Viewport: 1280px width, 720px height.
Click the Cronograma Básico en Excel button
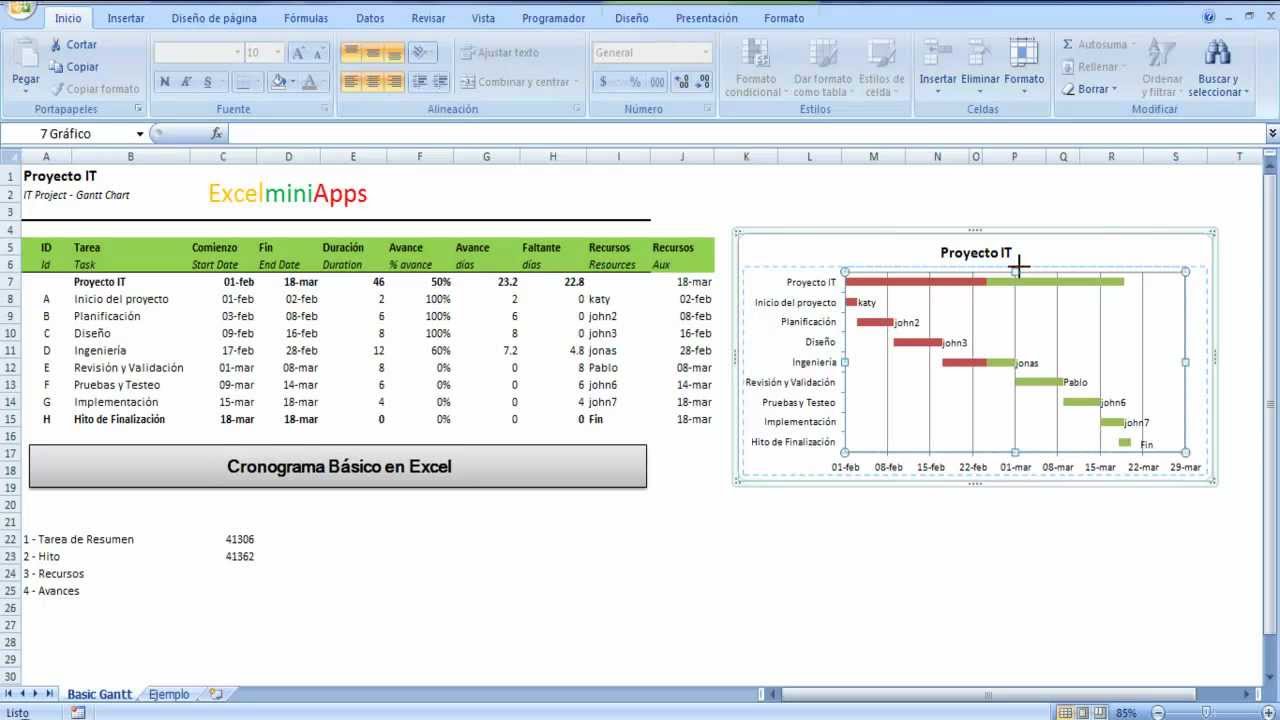pos(338,466)
